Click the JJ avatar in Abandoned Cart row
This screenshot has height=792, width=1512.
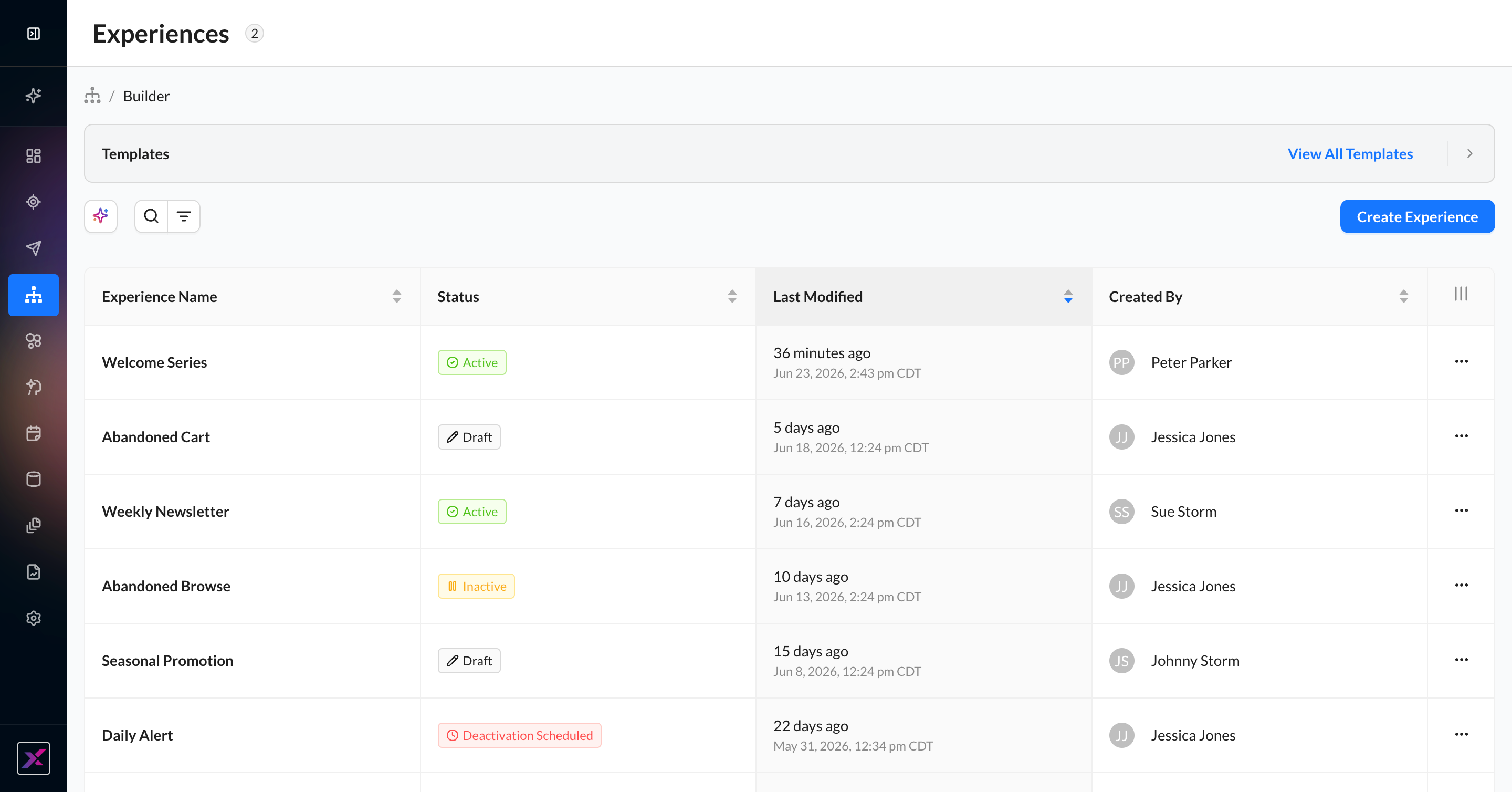1121,437
